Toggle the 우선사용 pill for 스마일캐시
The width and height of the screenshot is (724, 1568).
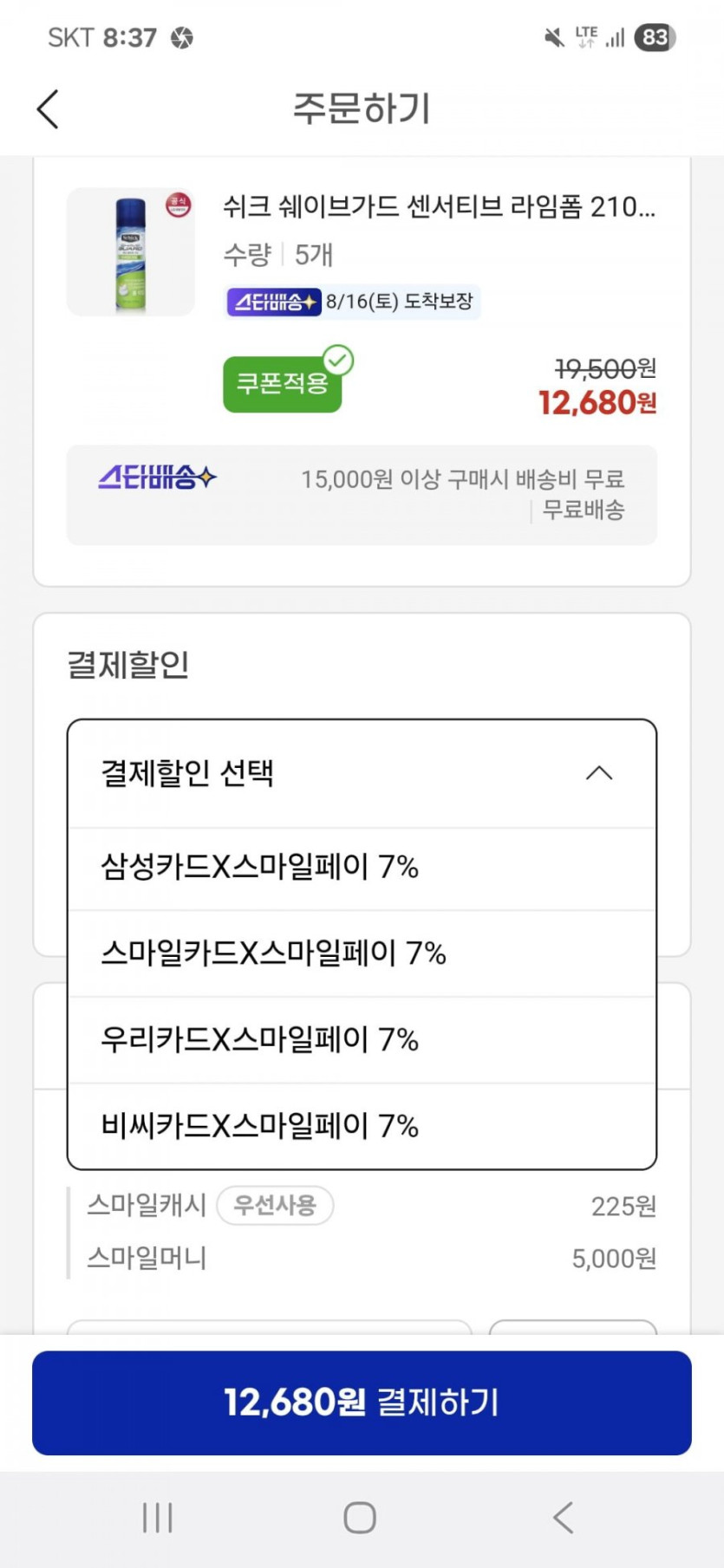[x=275, y=1205]
